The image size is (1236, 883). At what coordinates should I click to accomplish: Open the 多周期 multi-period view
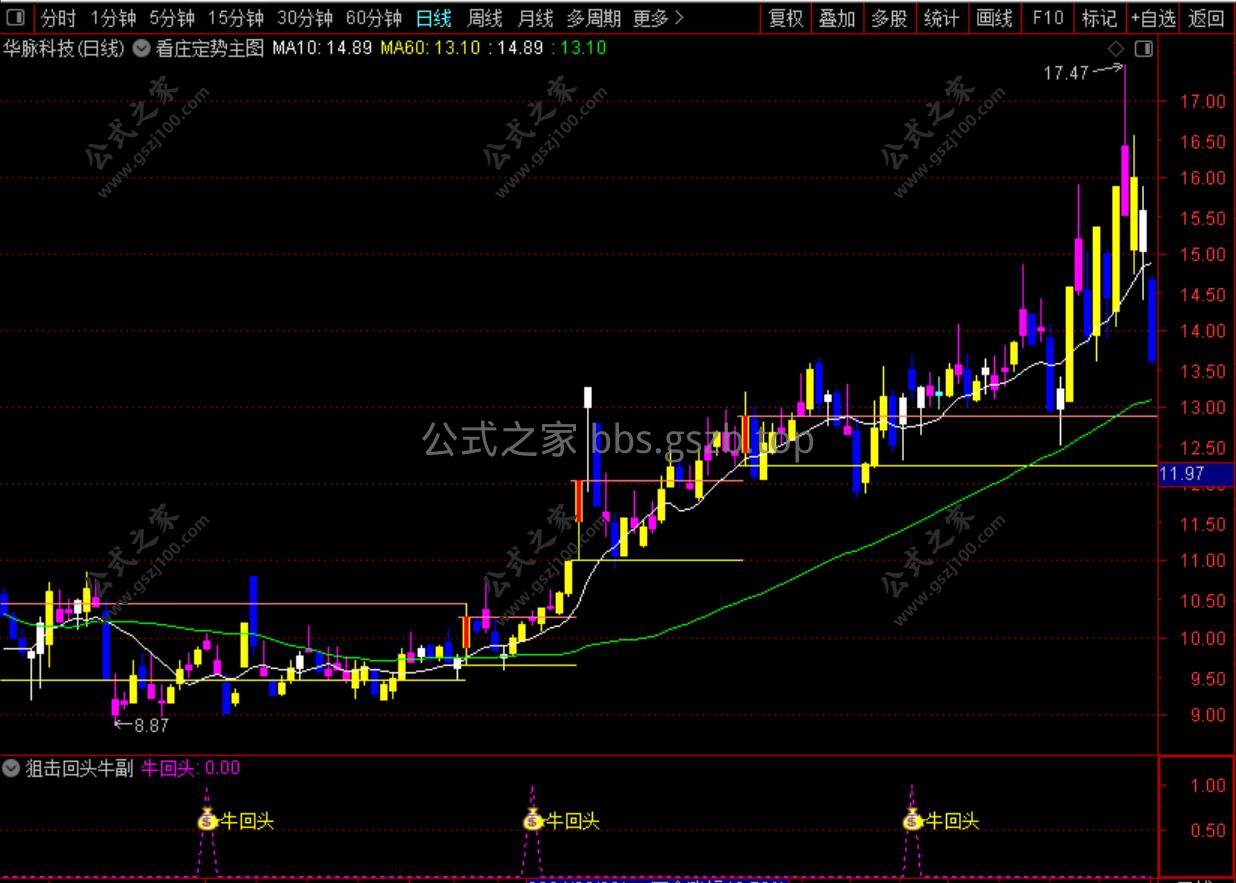pyautogui.click(x=593, y=18)
